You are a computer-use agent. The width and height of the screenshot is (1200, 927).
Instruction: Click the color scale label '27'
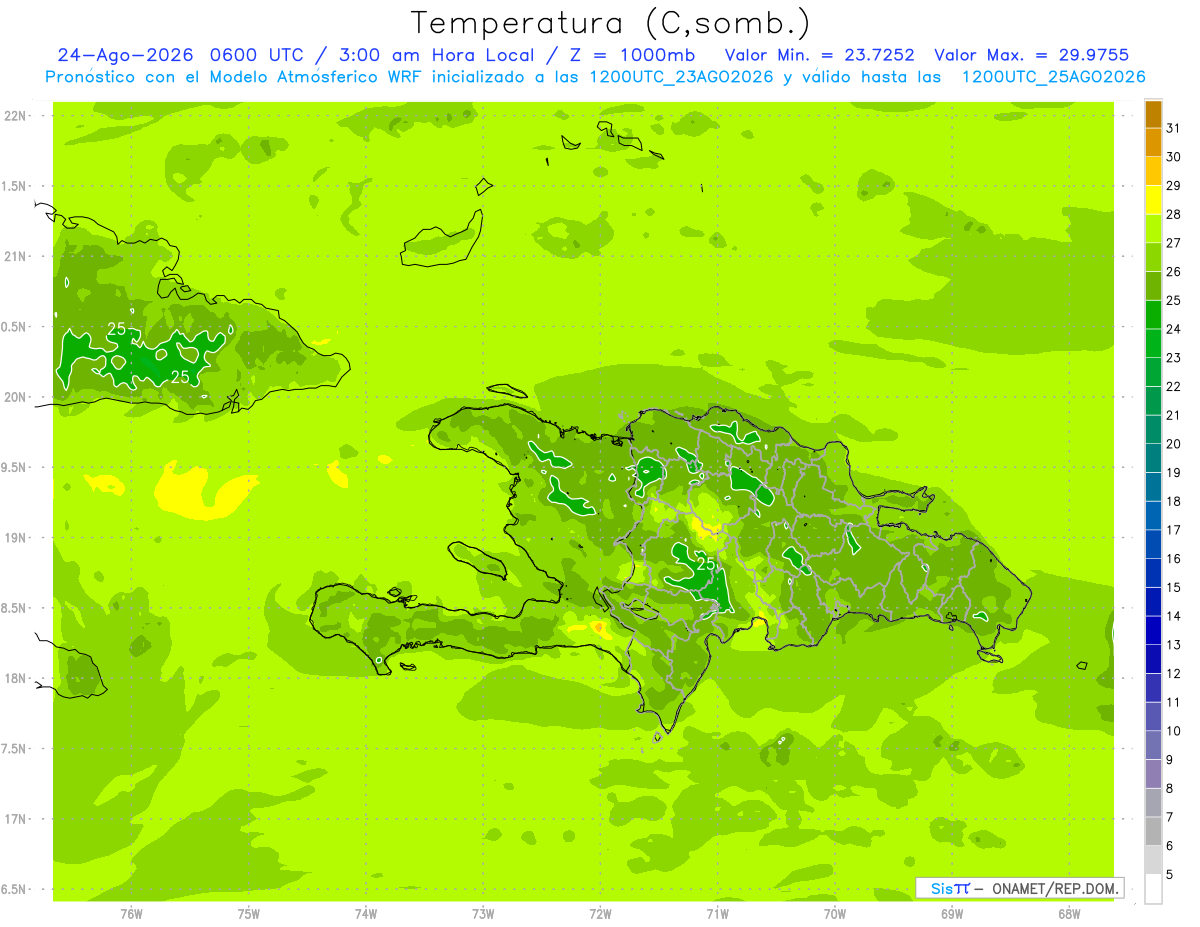tap(1174, 243)
